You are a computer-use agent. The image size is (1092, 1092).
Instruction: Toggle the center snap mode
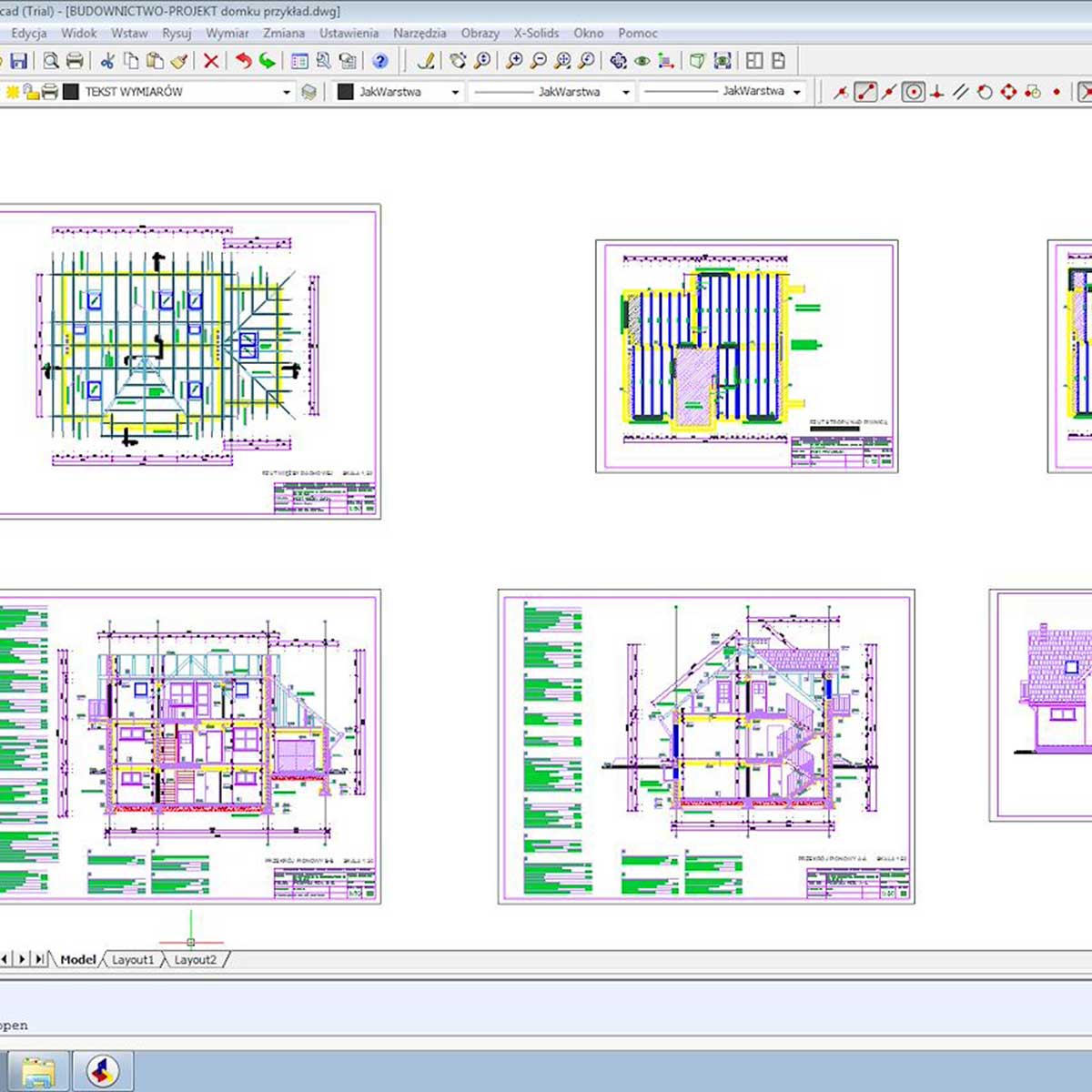point(915,91)
